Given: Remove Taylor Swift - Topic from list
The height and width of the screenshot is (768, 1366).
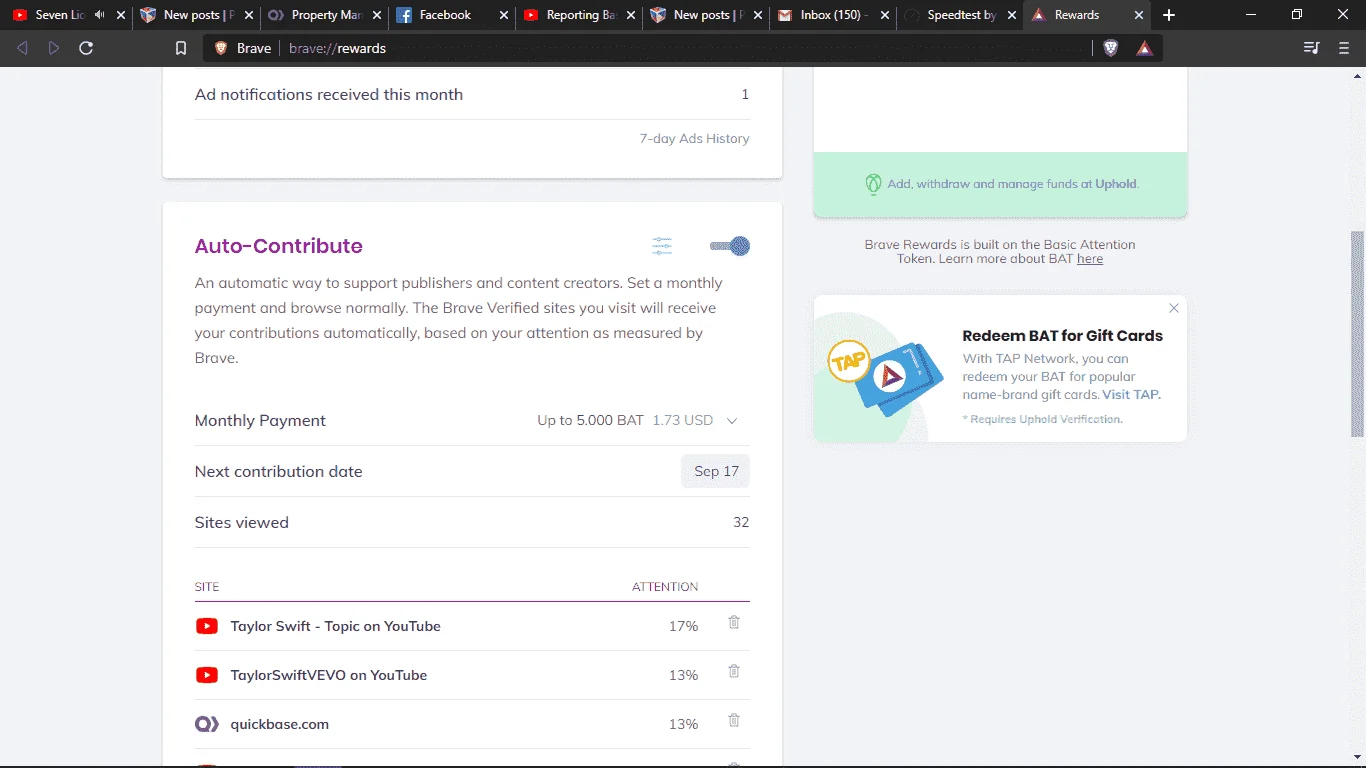Looking at the screenshot, I should click(734, 623).
